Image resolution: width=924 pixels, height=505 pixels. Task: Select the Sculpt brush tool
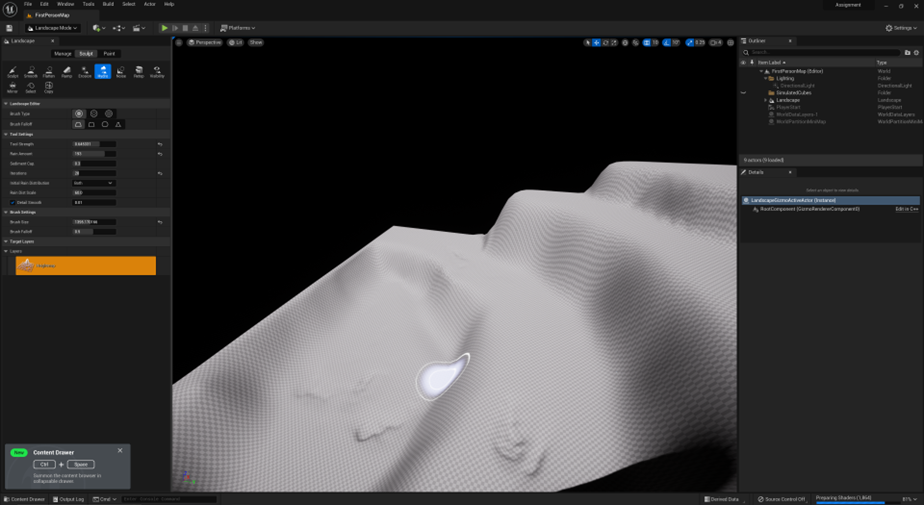[x=13, y=71]
